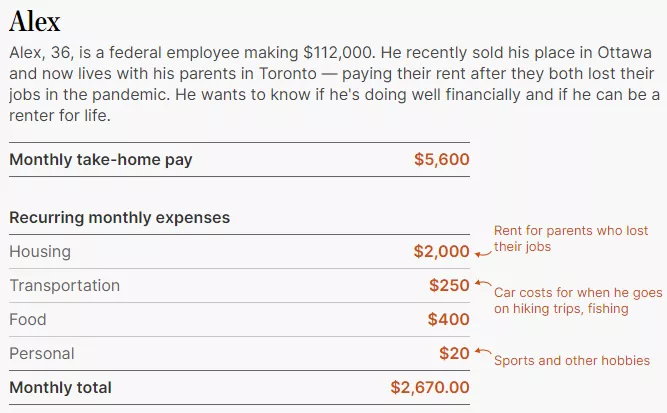
Task: Select the Recurring monthly expenses heading
Action: pos(120,218)
